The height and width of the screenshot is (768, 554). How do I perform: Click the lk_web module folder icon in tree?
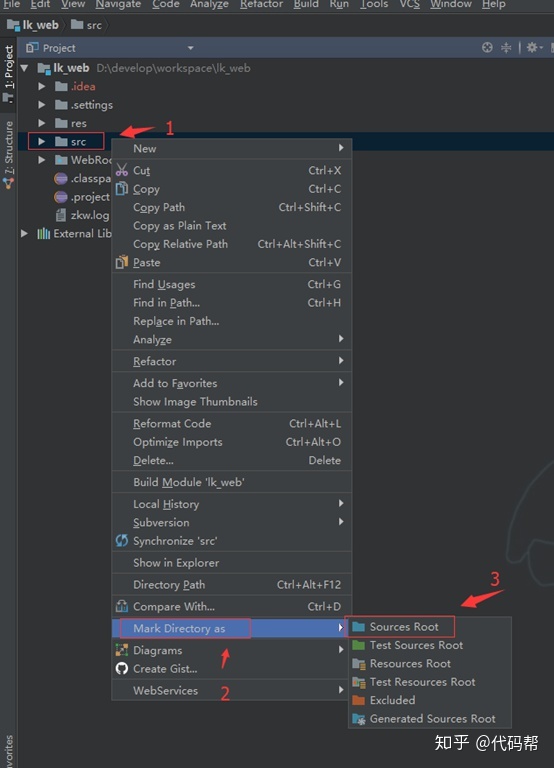pos(44,68)
